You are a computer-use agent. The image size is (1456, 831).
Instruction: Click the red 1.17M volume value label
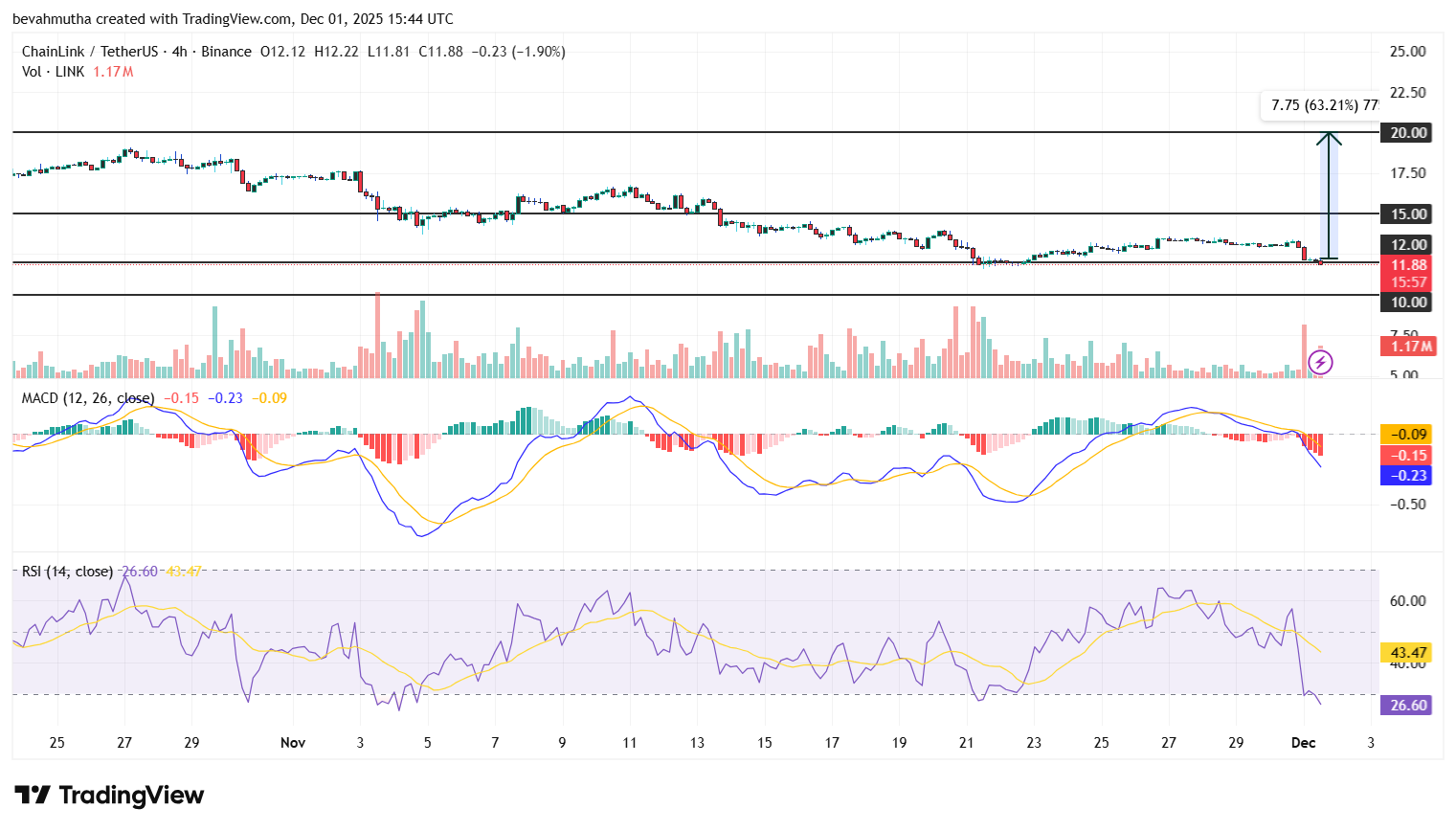(x=1406, y=346)
